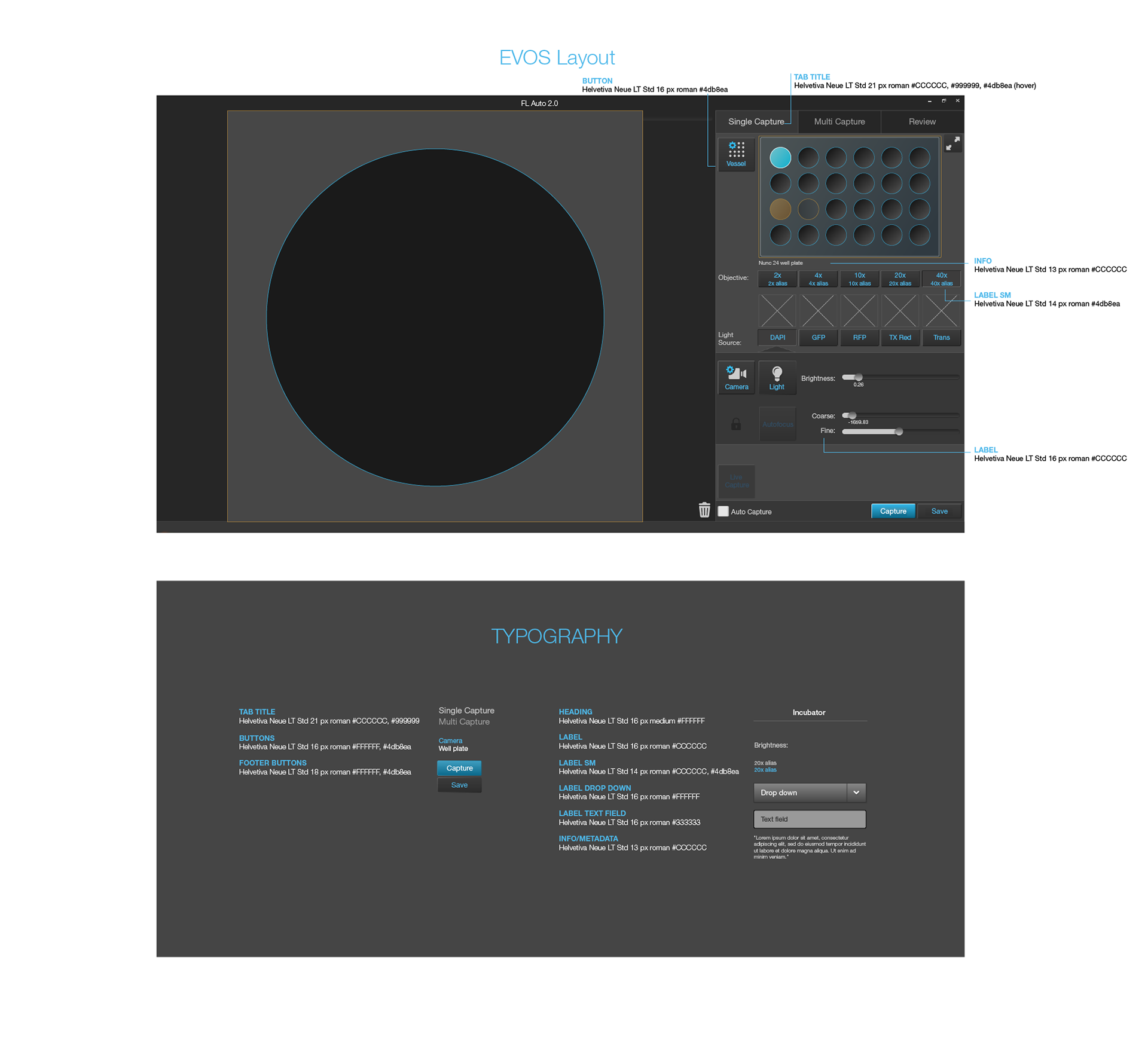Click the FL Auto 2.0 title bar text

coord(539,103)
